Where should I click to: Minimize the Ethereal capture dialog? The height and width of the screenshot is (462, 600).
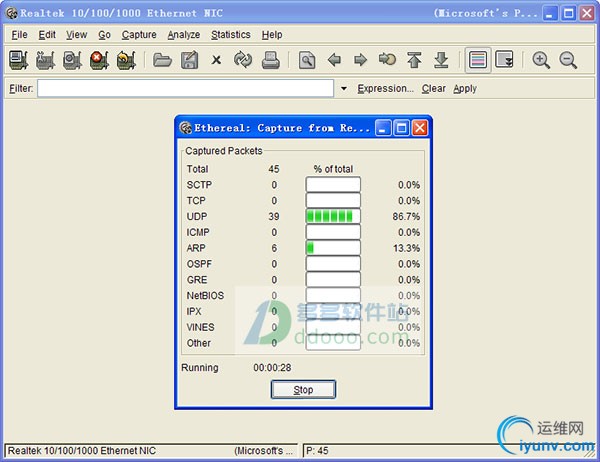pyautogui.click(x=383, y=128)
